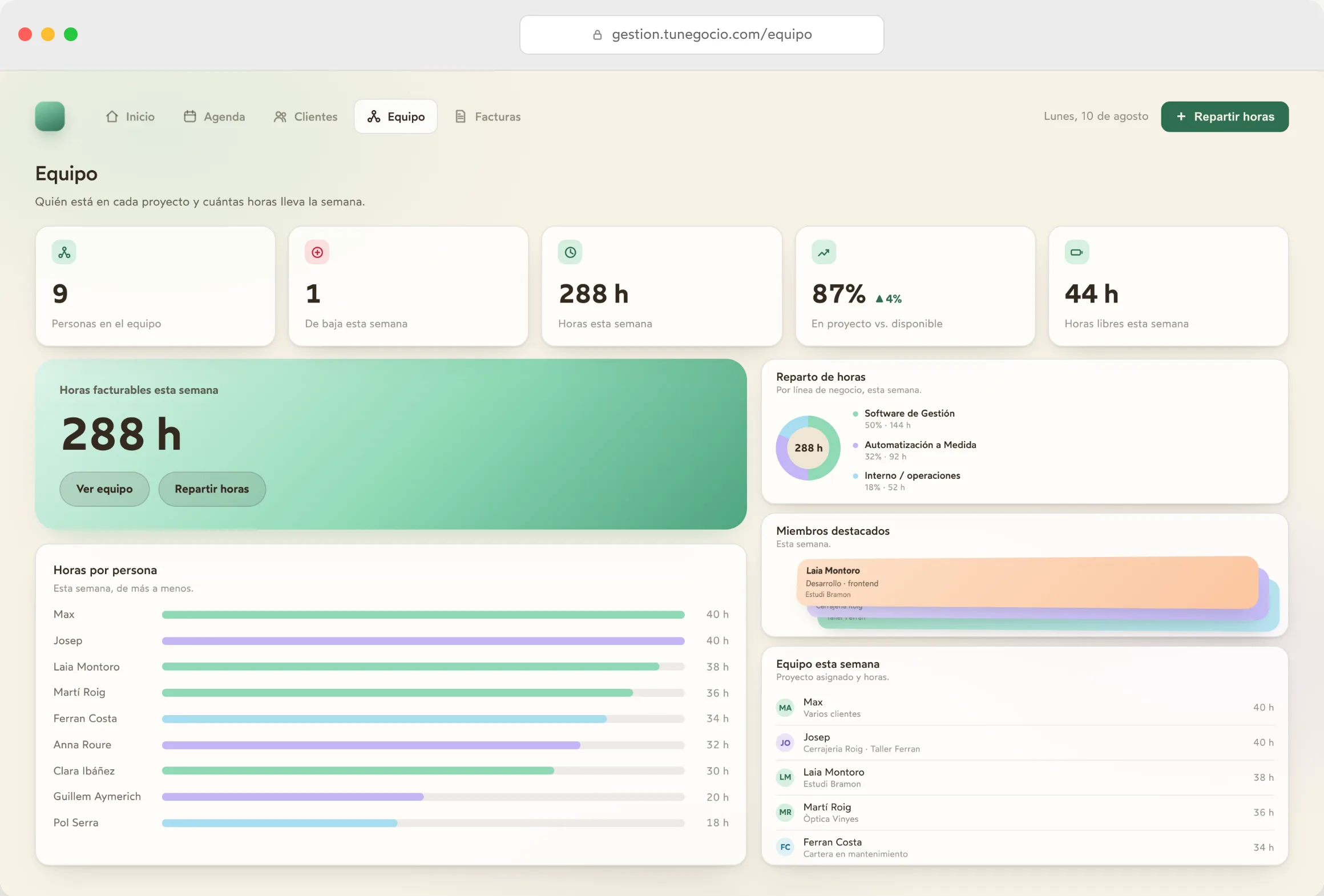Click the Anna Roure row
The width and height of the screenshot is (1324, 896).
tap(391, 745)
